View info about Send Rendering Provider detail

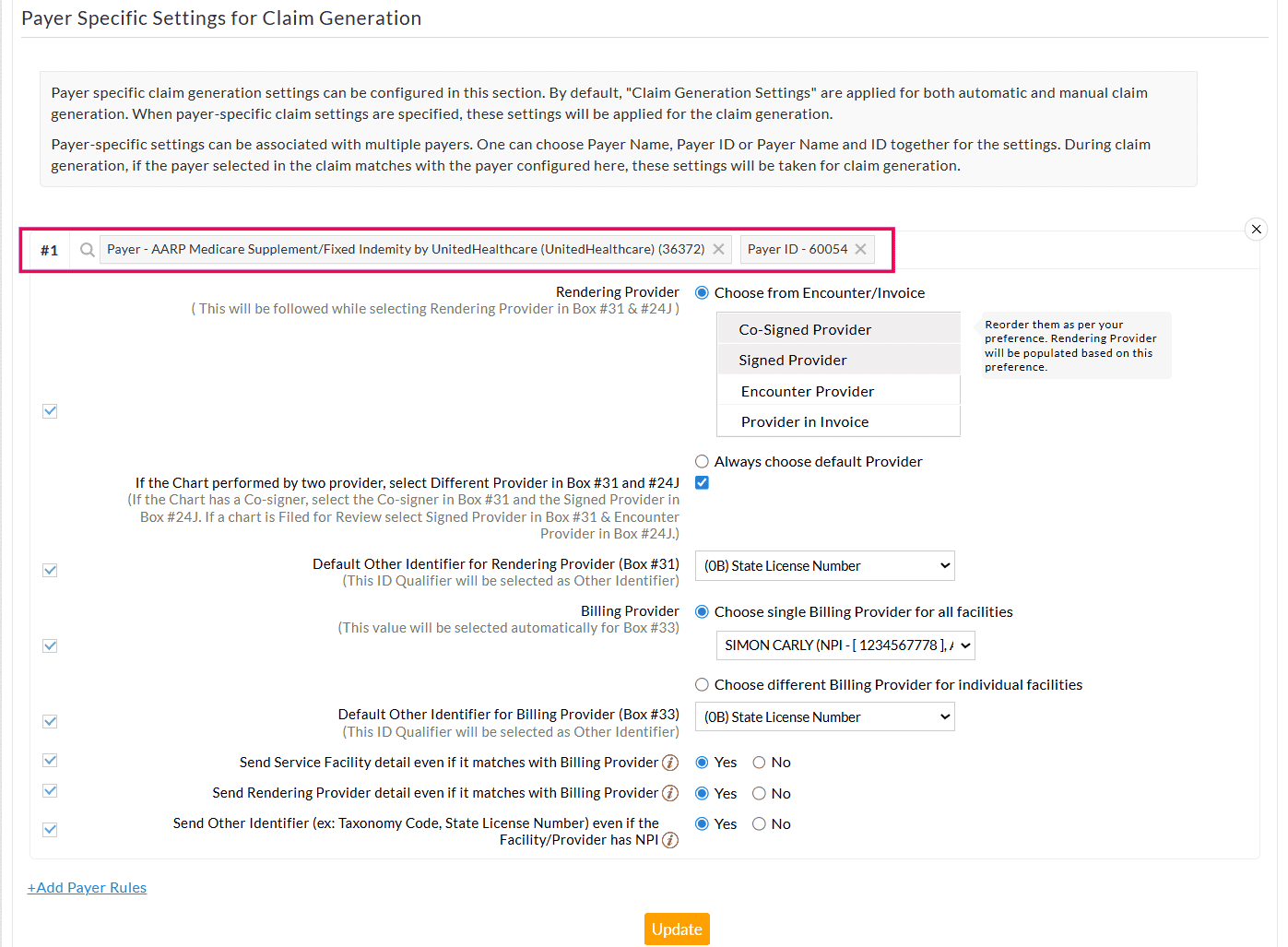click(671, 793)
